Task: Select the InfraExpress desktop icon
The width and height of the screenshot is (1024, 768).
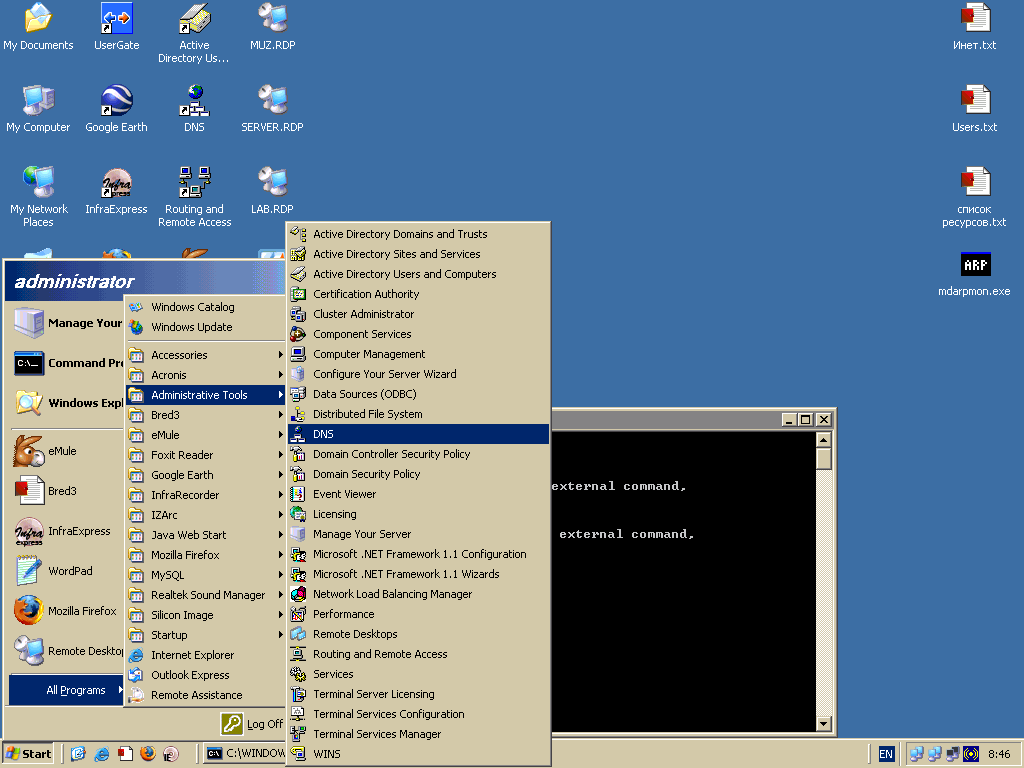Action: pyautogui.click(x=116, y=191)
